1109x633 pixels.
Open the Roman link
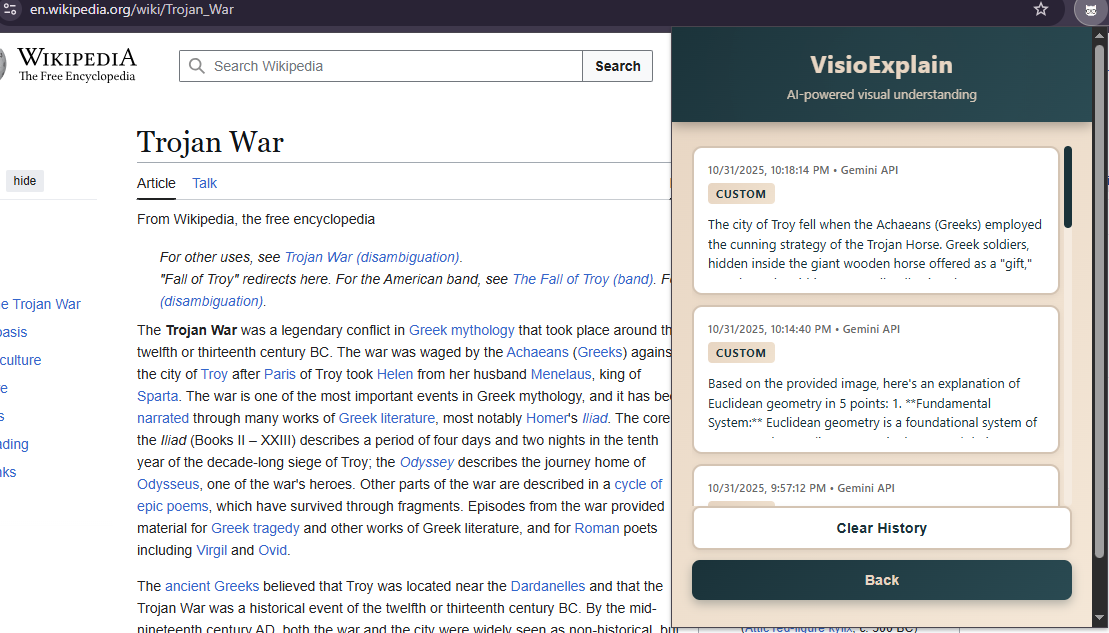click(x=597, y=528)
